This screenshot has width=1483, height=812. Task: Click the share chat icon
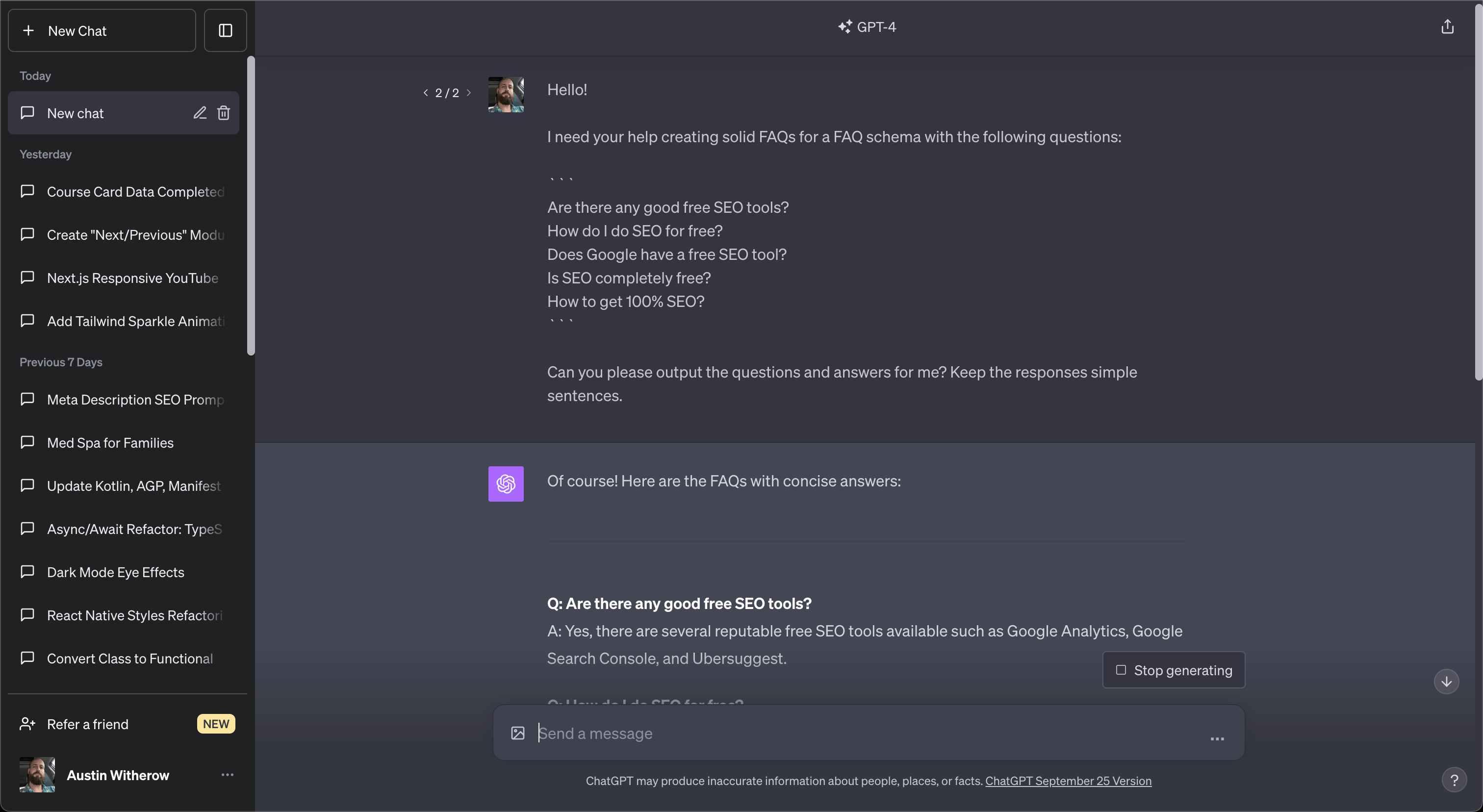[1447, 27]
